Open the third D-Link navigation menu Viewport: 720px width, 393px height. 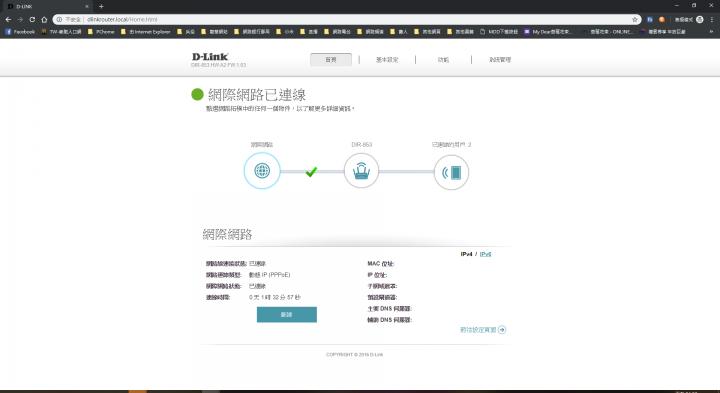(x=443, y=60)
